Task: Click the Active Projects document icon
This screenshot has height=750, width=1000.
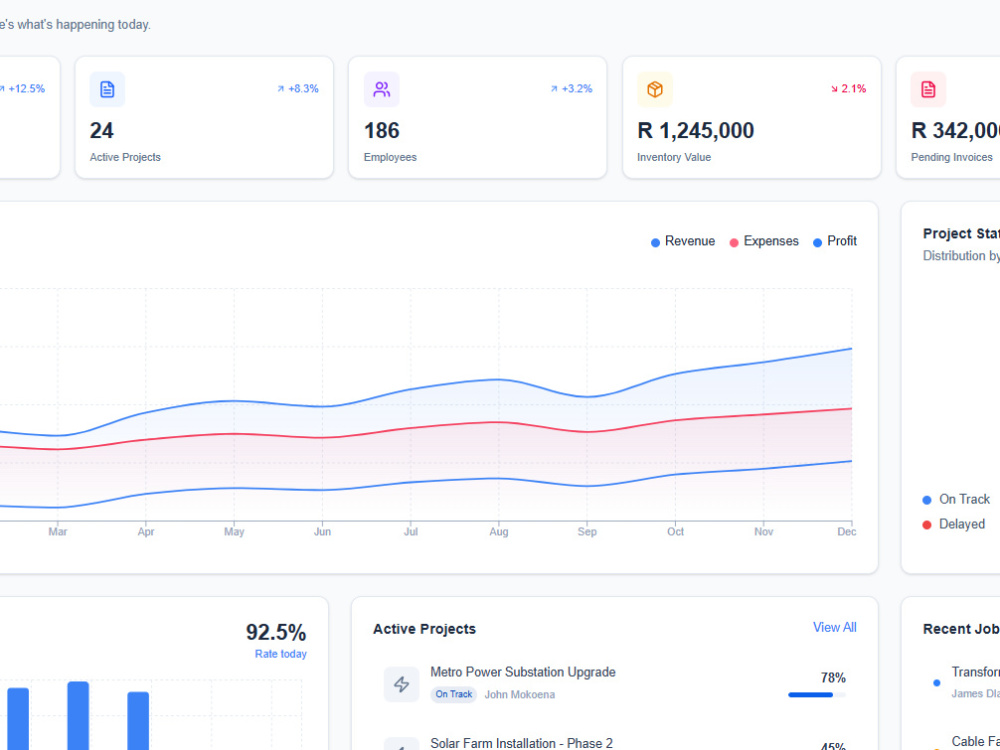Action: point(107,89)
